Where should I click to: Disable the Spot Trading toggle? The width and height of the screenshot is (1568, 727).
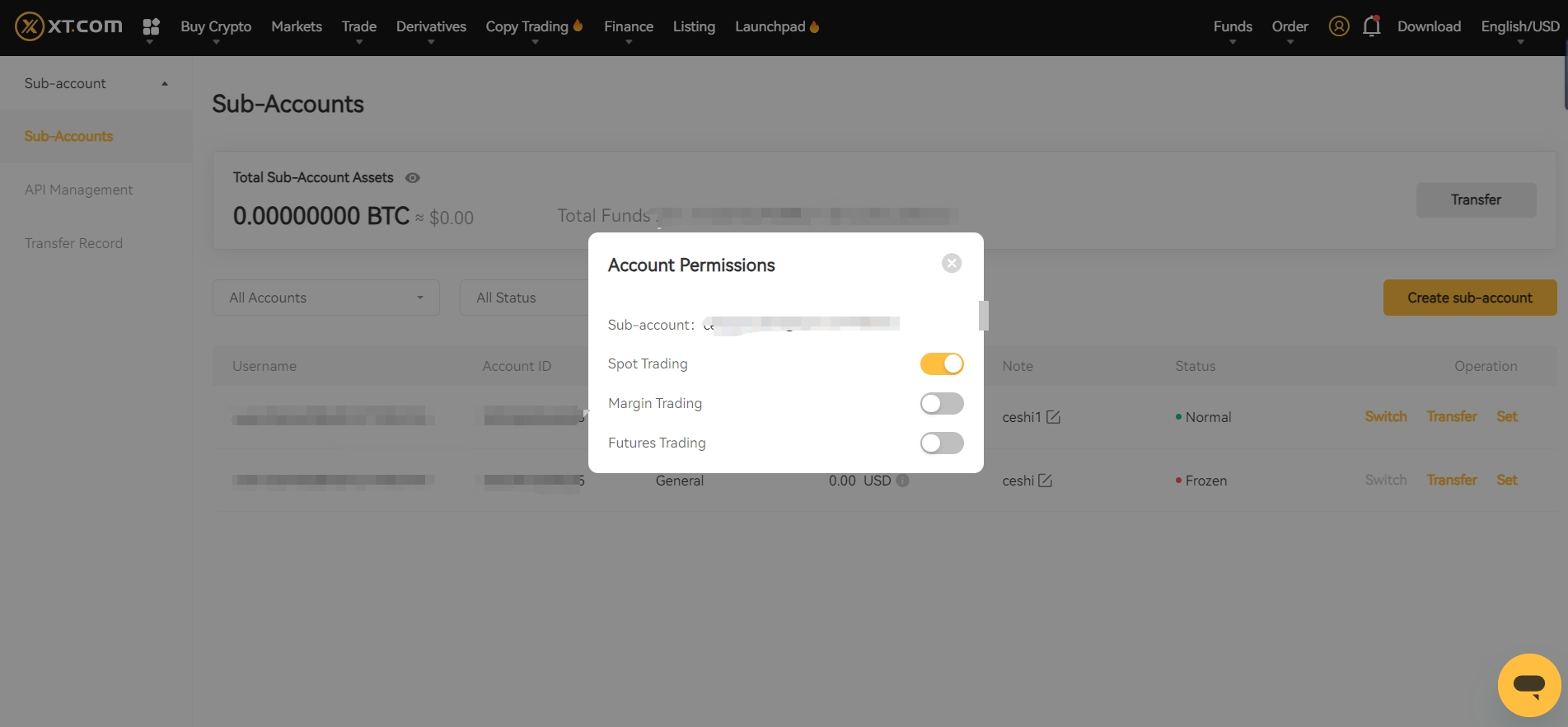click(941, 363)
